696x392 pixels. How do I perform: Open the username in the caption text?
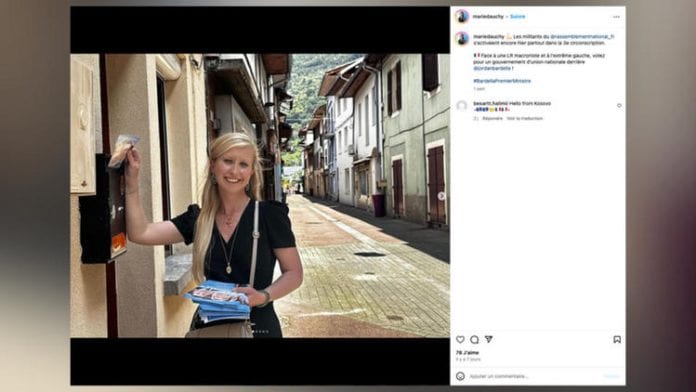coord(489,37)
